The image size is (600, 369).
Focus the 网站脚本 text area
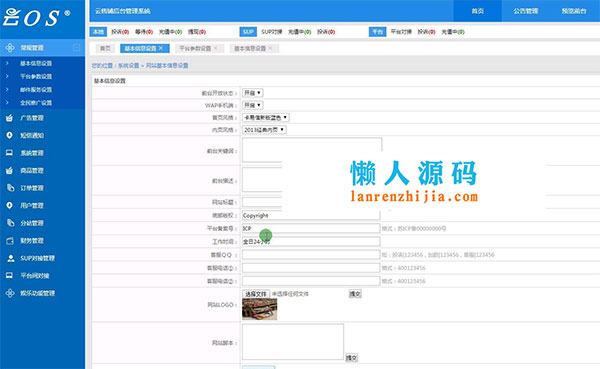tap(293, 342)
